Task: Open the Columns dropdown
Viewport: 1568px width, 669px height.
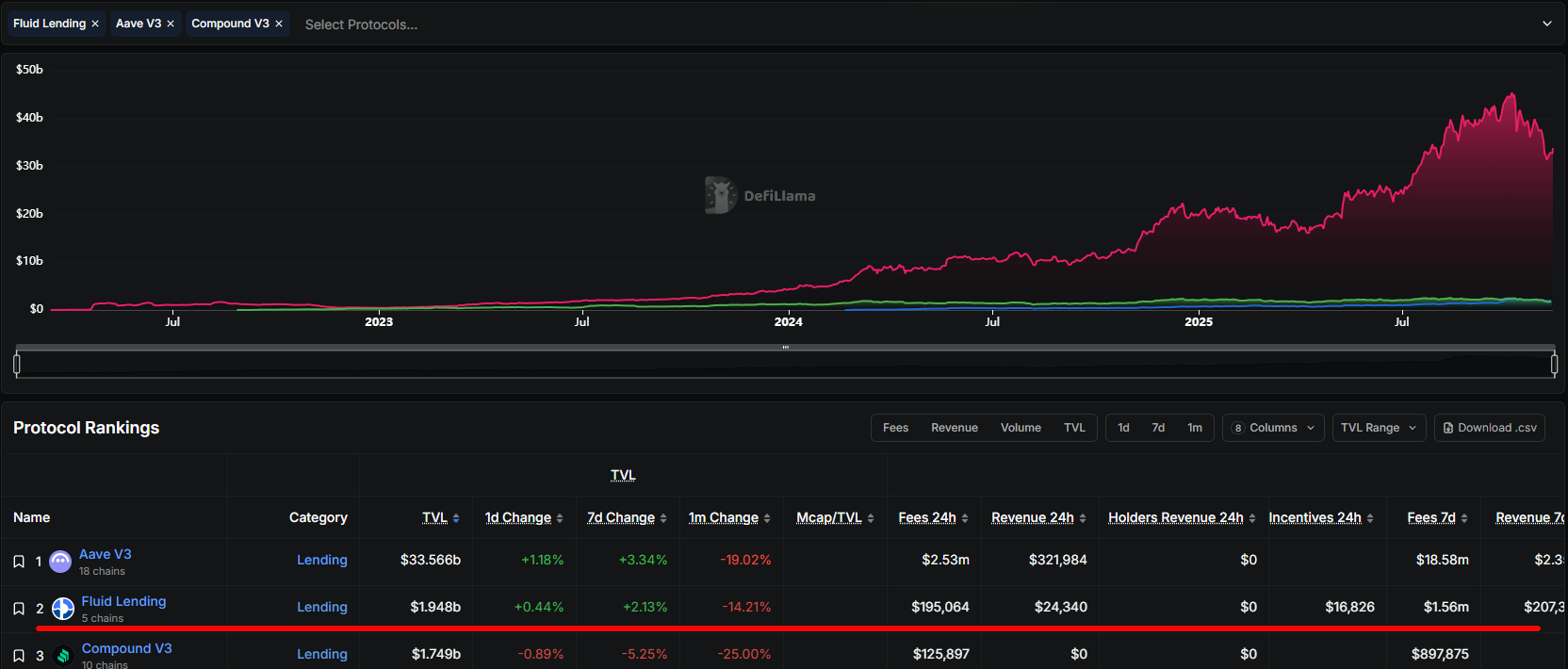Action: pyautogui.click(x=1273, y=428)
